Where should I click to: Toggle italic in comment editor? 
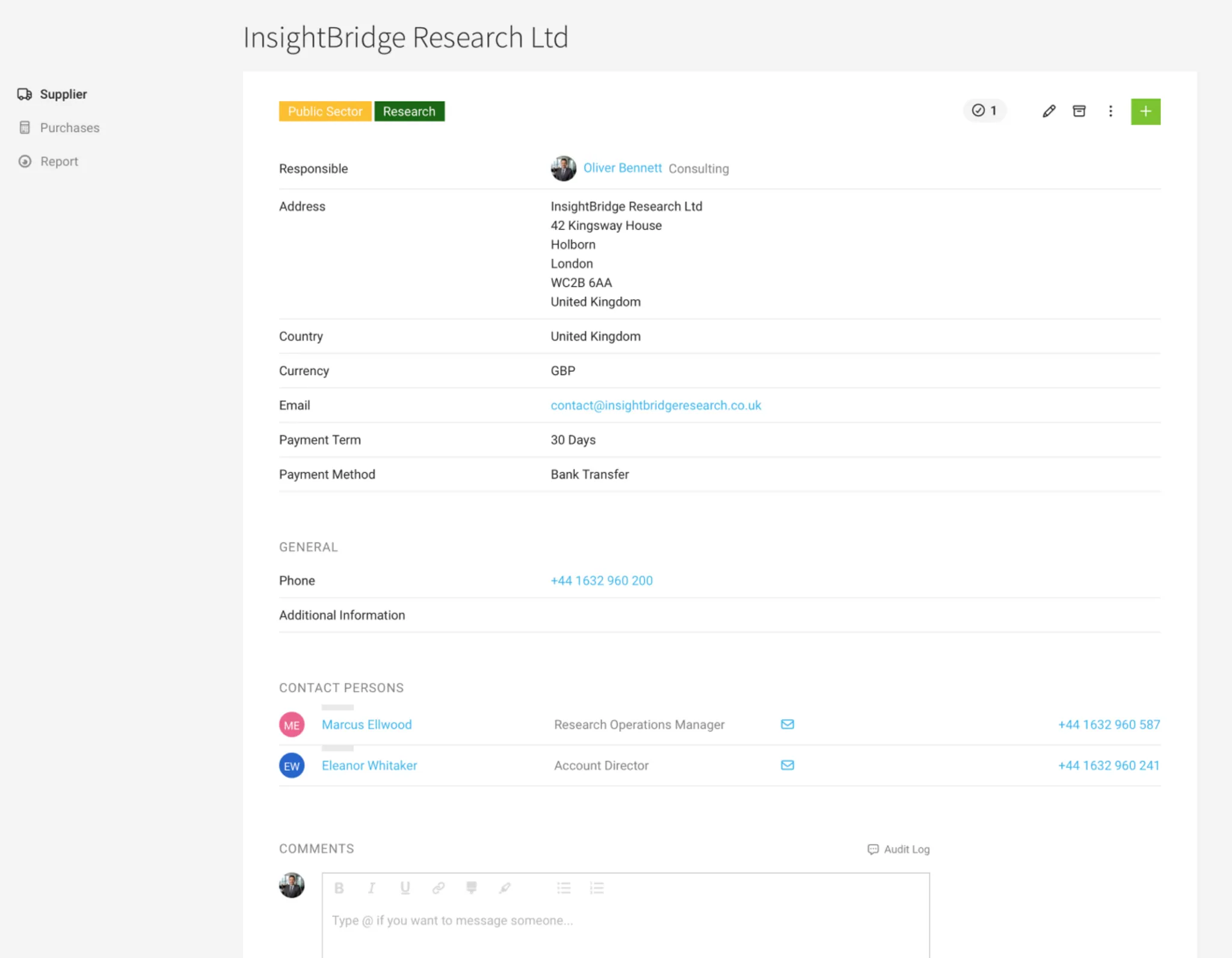[372, 888]
